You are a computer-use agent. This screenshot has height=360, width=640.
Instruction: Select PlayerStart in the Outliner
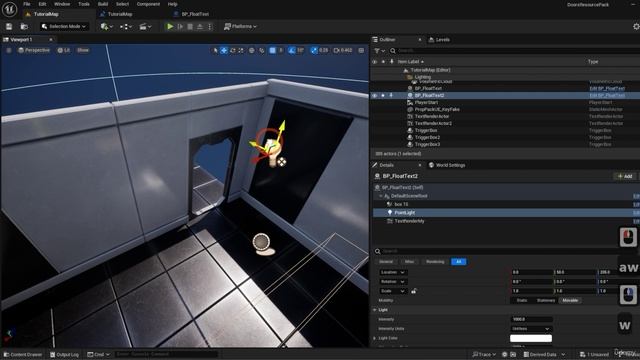pos(426,102)
